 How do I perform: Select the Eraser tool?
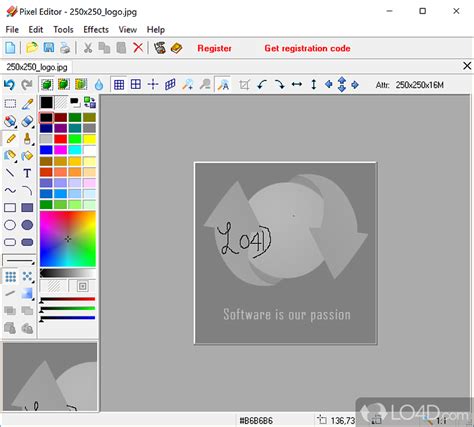click(x=27, y=121)
